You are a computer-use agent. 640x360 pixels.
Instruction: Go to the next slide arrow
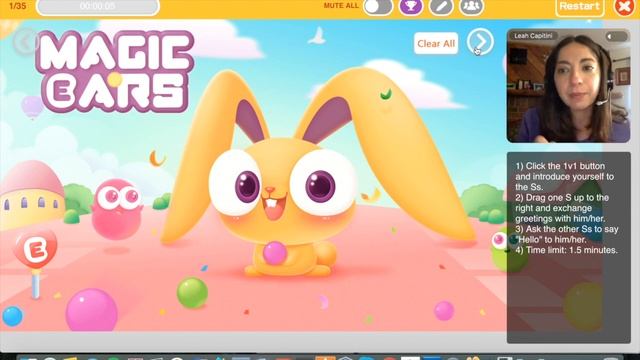(480, 42)
